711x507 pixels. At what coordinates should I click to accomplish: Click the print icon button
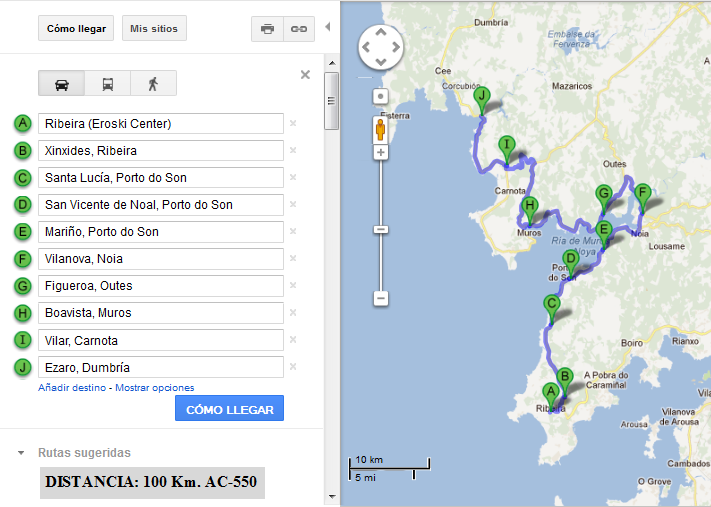pos(267,29)
